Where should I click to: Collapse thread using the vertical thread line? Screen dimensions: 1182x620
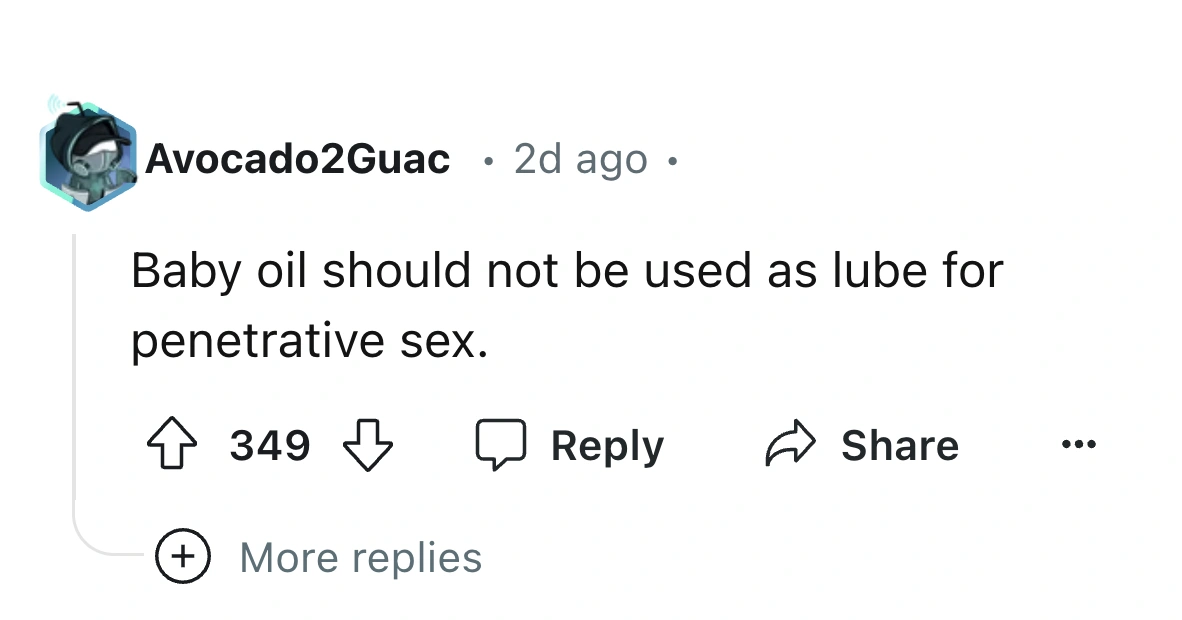[75, 380]
